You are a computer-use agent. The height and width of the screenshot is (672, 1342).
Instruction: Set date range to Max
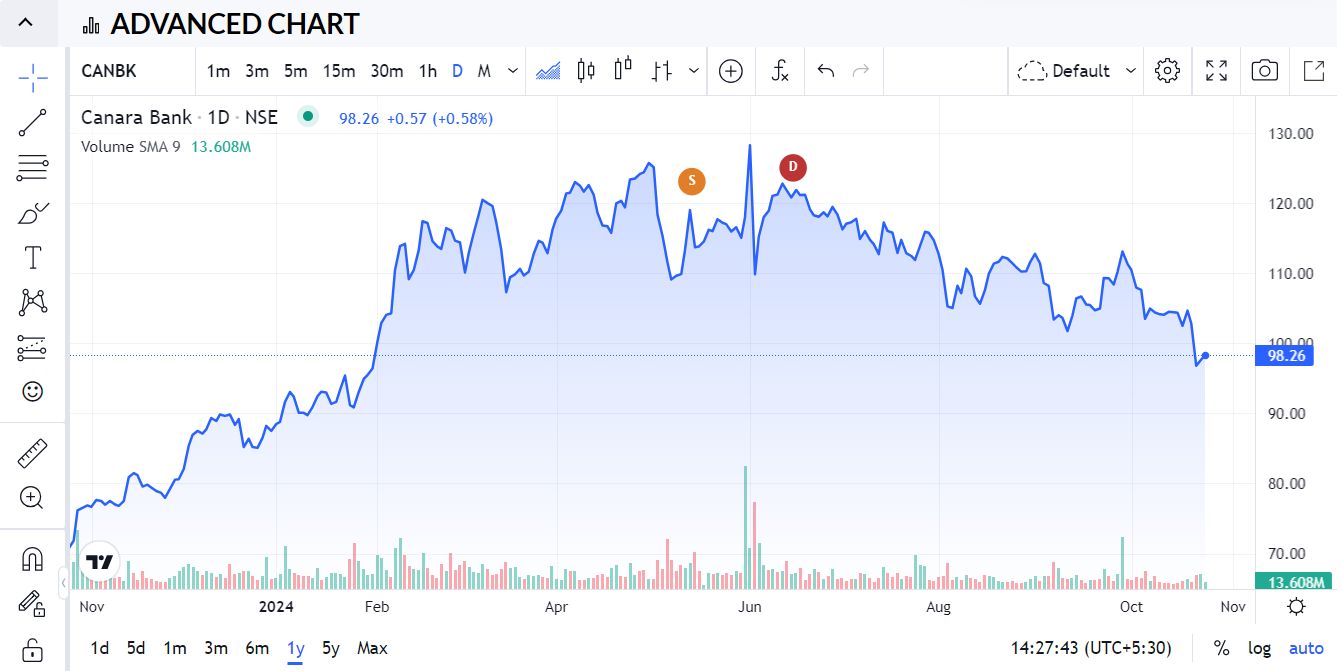pyautogui.click(x=372, y=648)
